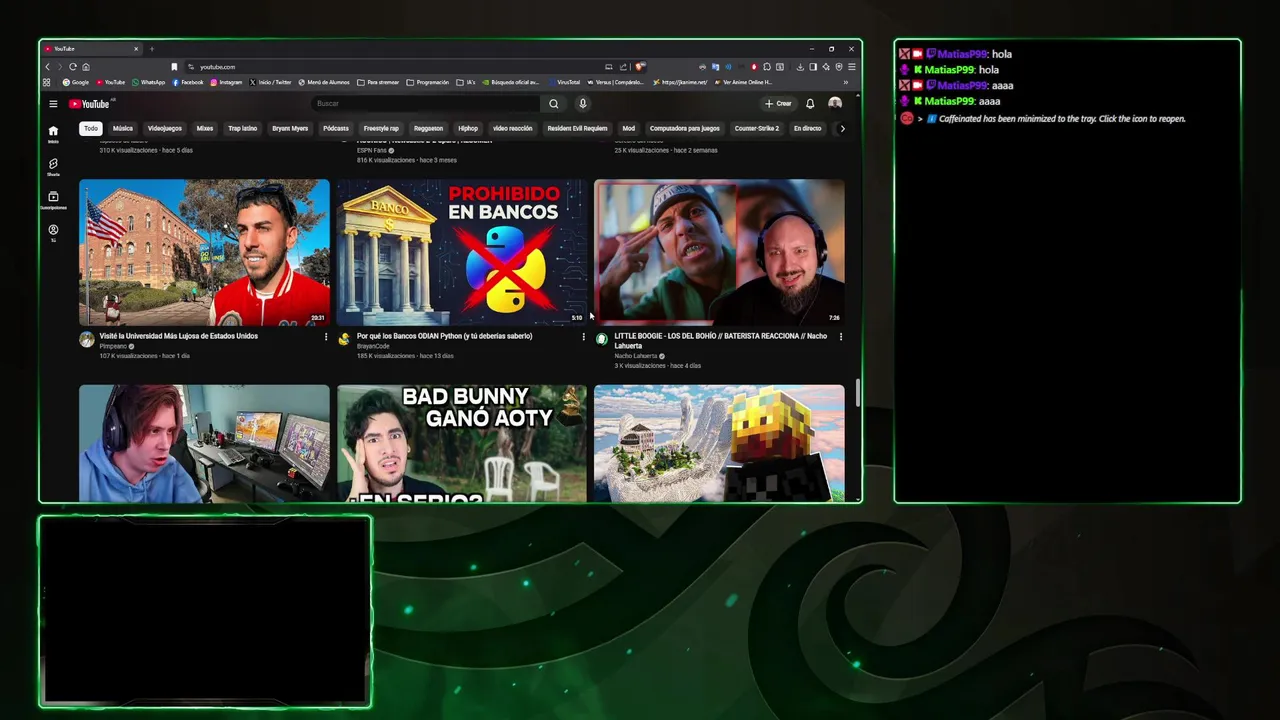Open the LITTLE BOOGIE - LOS DEL BOHÍO video title
This screenshot has height=720, width=1280.
click(x=720, y=341)
